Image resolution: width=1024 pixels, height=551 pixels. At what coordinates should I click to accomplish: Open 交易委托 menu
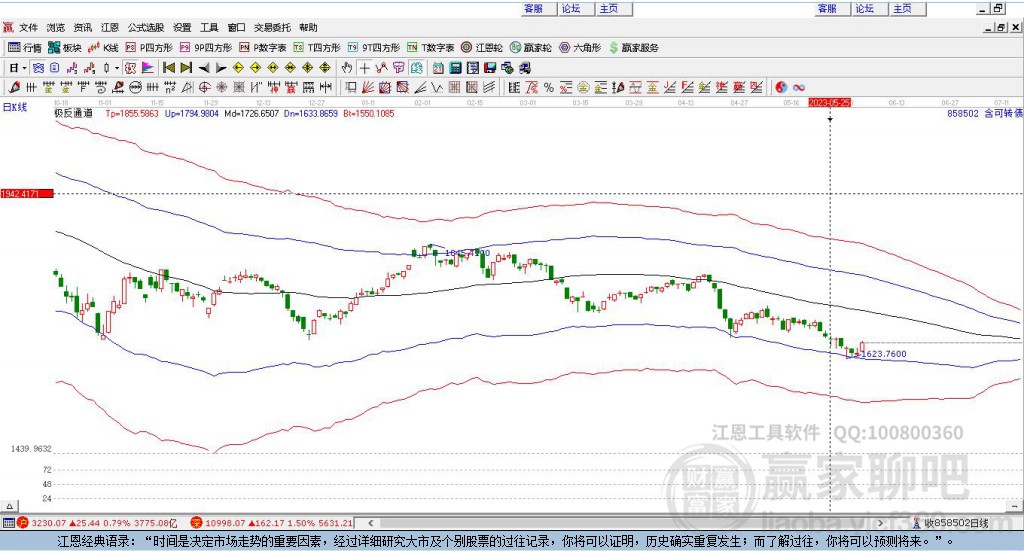point(272,27)
